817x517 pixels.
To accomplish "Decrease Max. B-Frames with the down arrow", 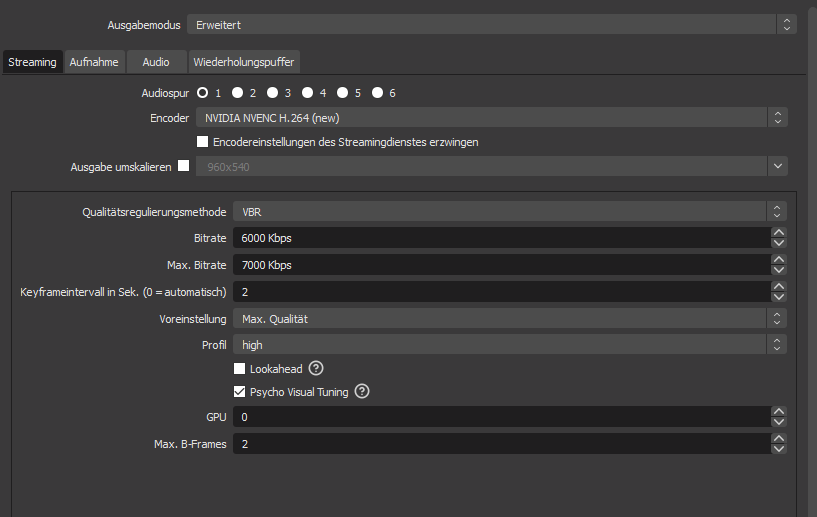I will point(778,449).
